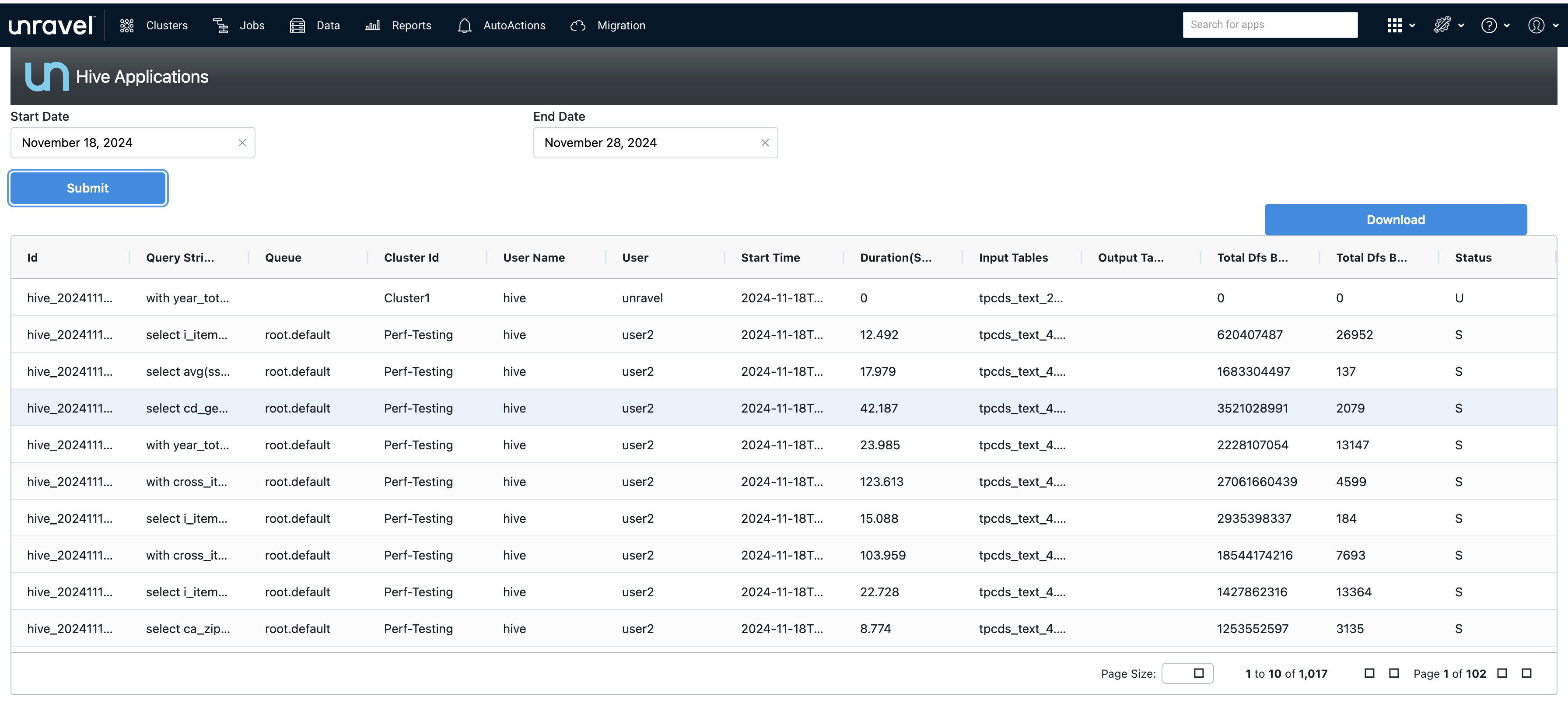
Task: Click the Unravel logo icon top-left
Action: click(x=51, y=25)
